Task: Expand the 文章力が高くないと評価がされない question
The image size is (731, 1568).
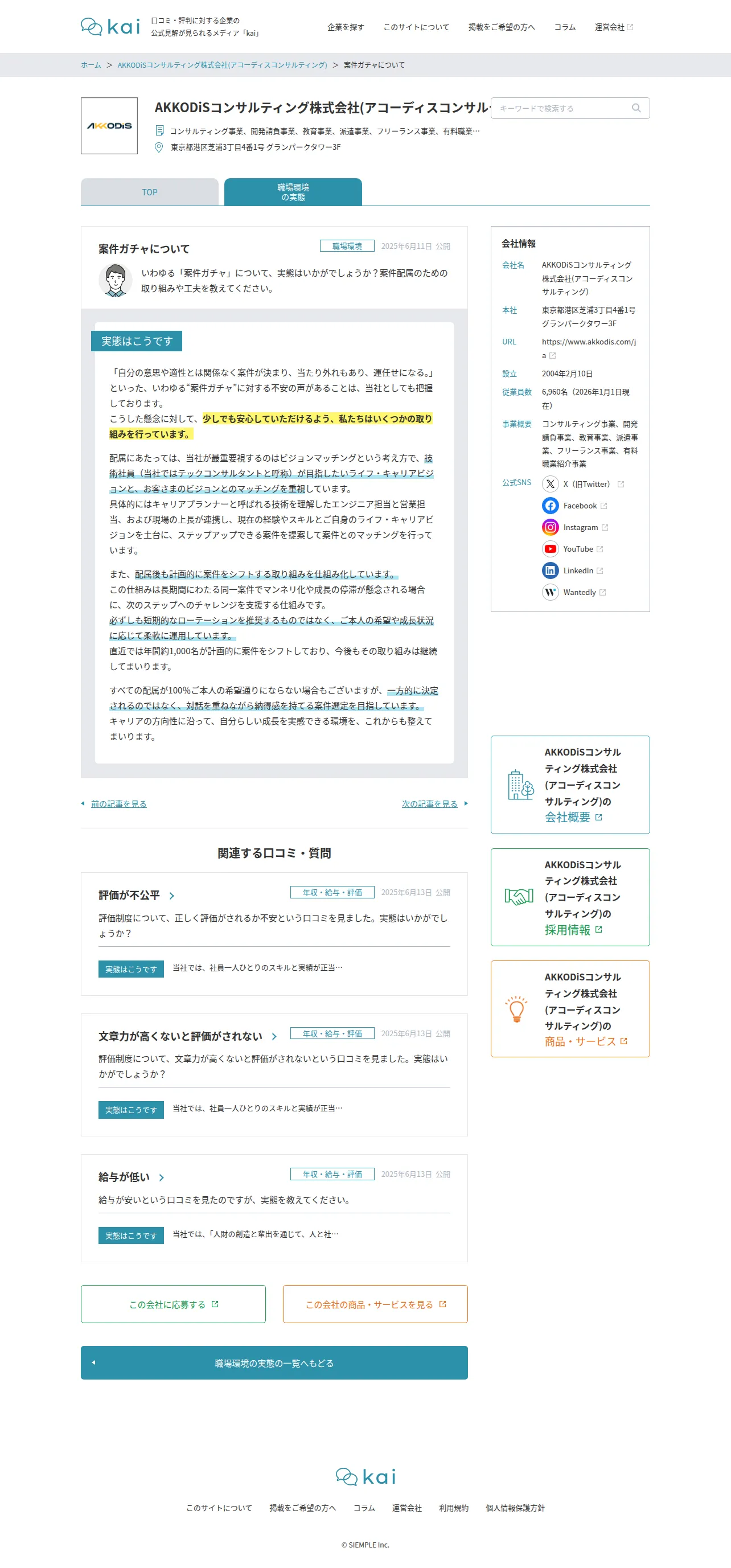Action: click(187, 1036)
